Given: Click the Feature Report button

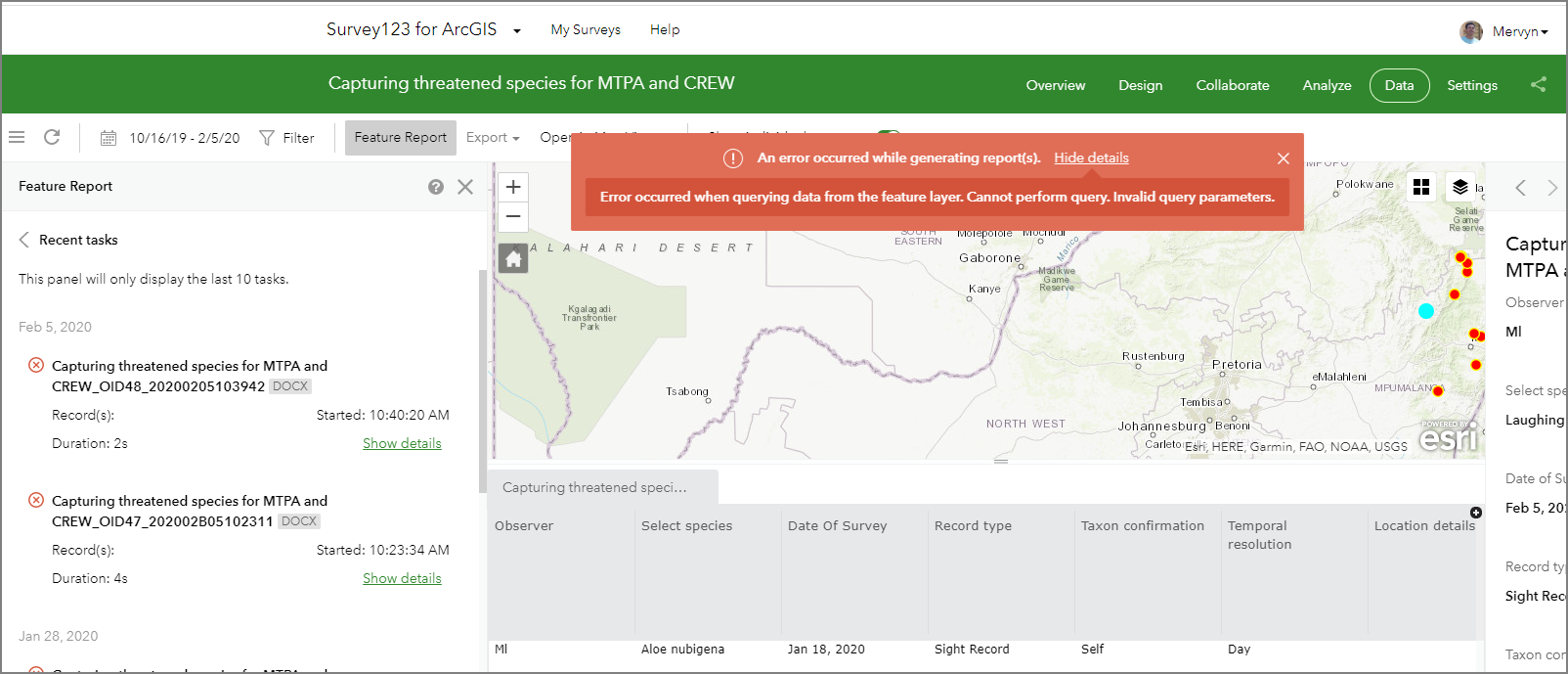Looking at the screenshot, I should 401,138.
